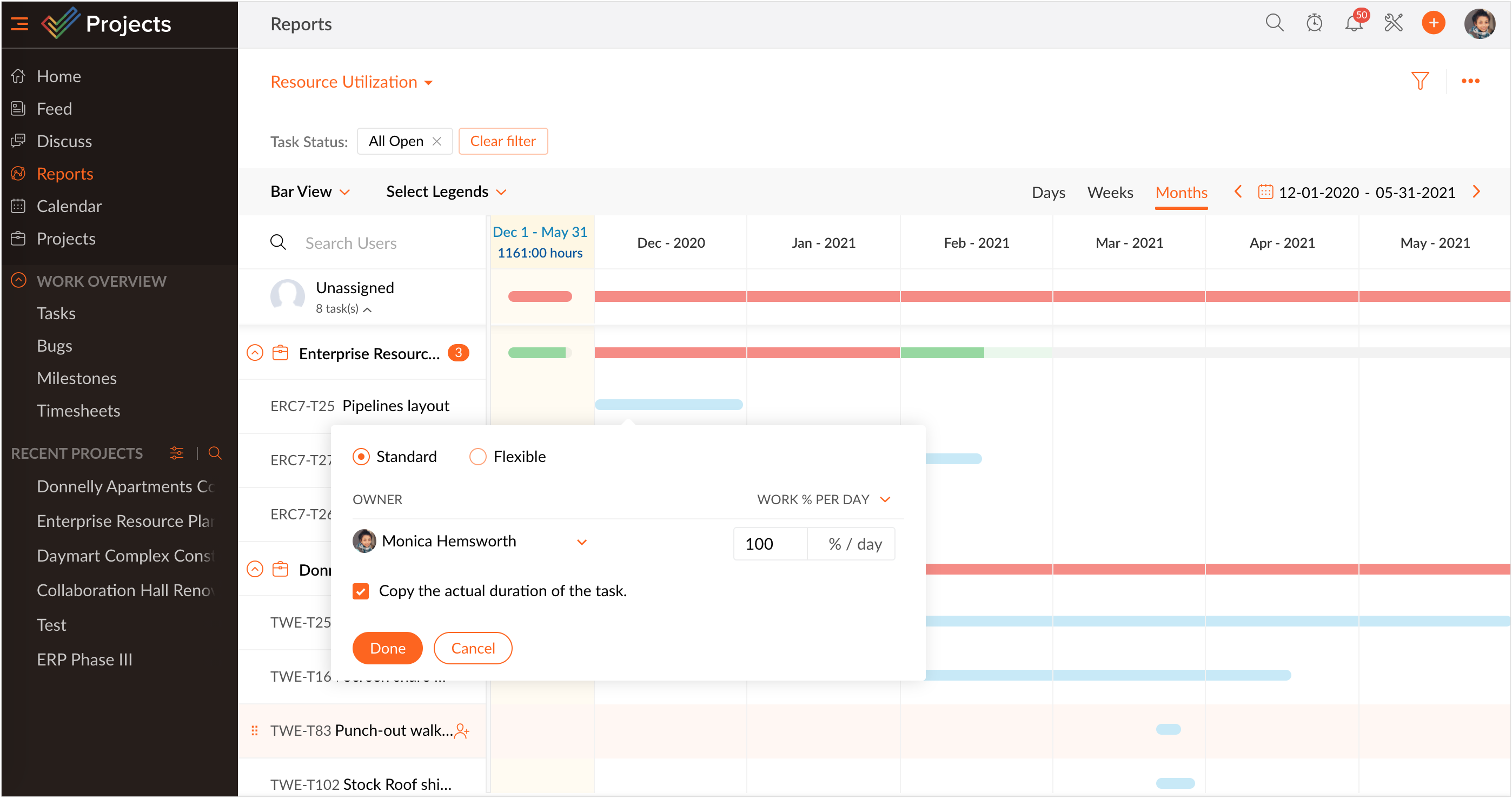The image size is (1512, 798).
Task: Open the search magnifier in top bar
Action: point(1274,23)
